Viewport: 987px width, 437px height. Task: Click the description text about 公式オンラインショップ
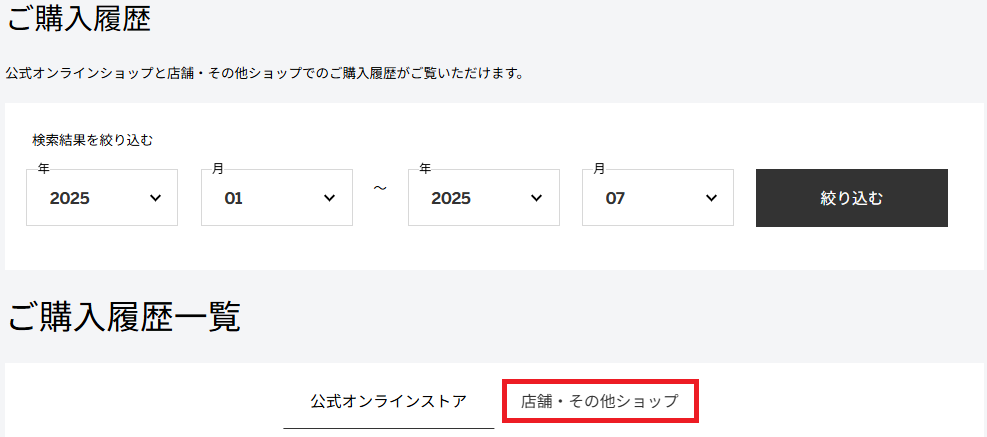pyautogui.click(x=265, y=74)
